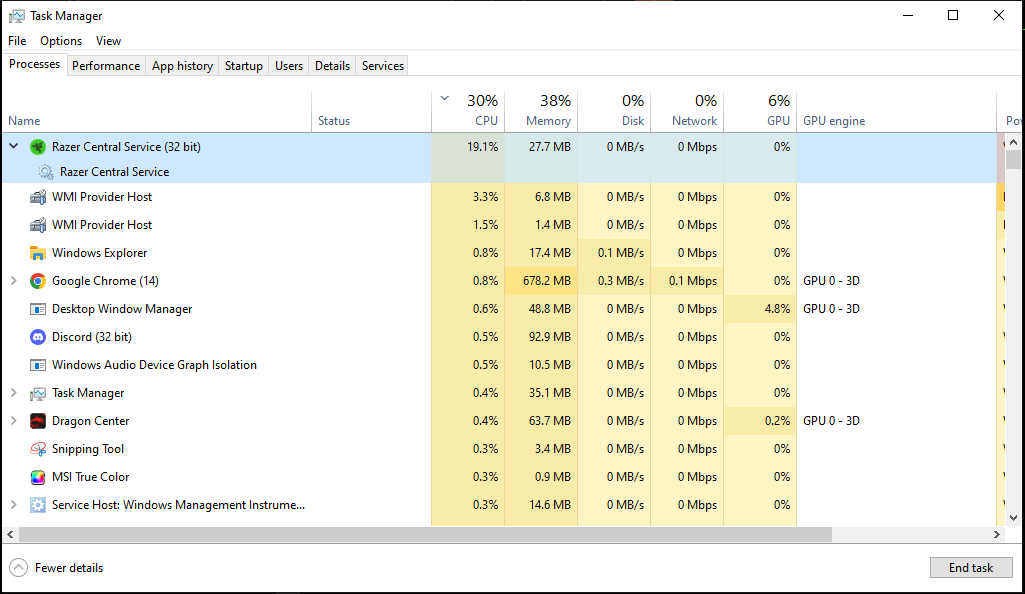Click the MSI True Color icon
1025x594 pixels.
tap(38, 477)
